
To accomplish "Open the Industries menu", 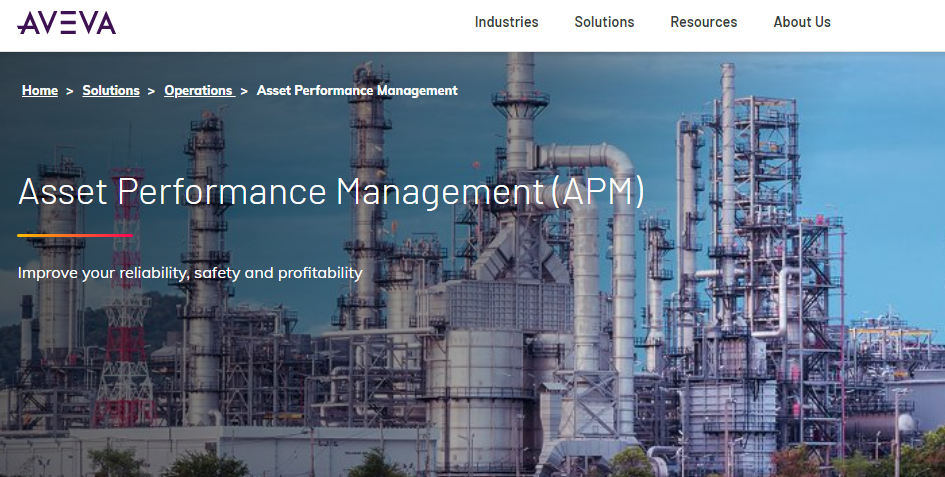I will click(506, 22).
